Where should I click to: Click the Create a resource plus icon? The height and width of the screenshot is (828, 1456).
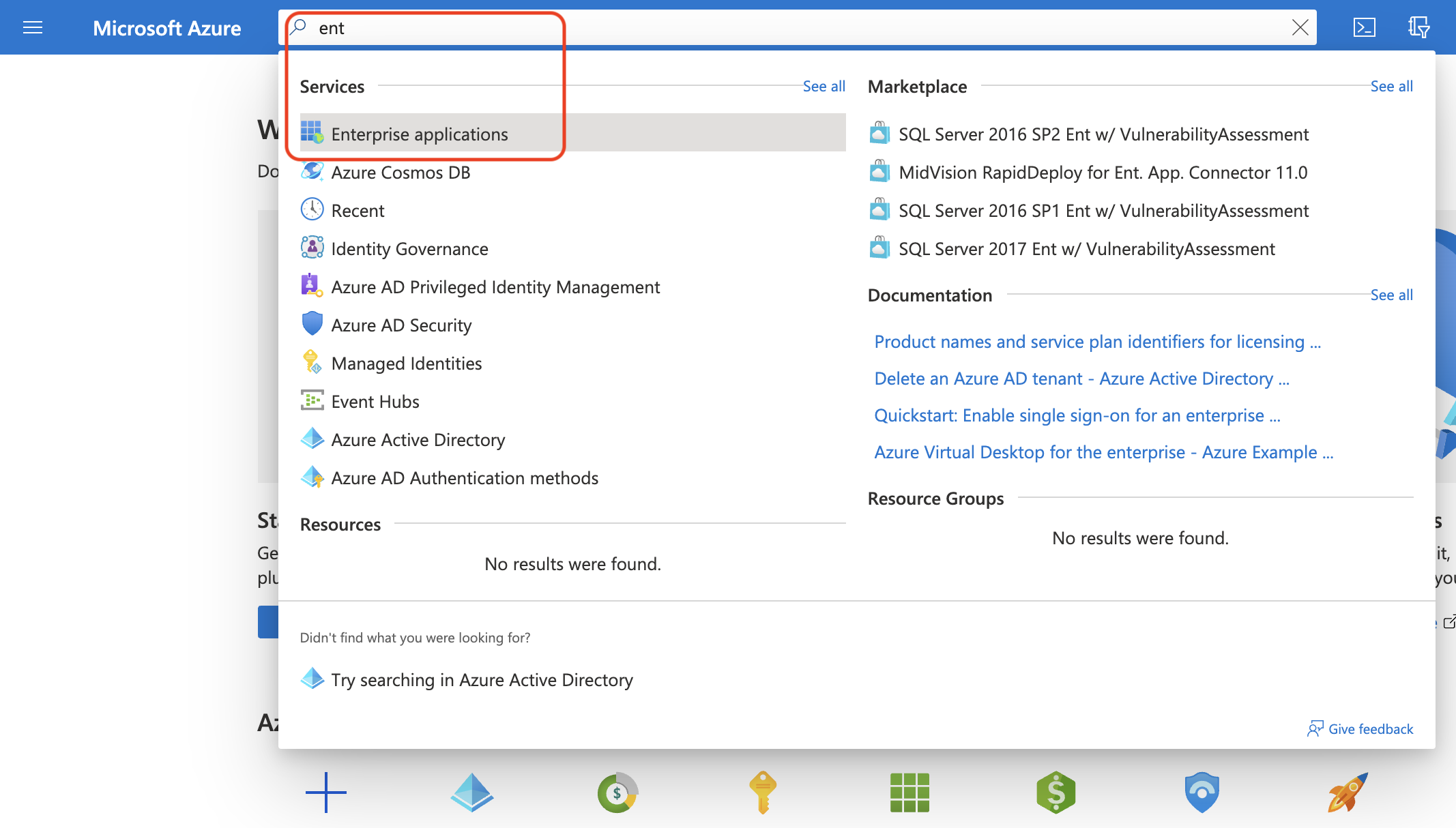click(326, 793)
